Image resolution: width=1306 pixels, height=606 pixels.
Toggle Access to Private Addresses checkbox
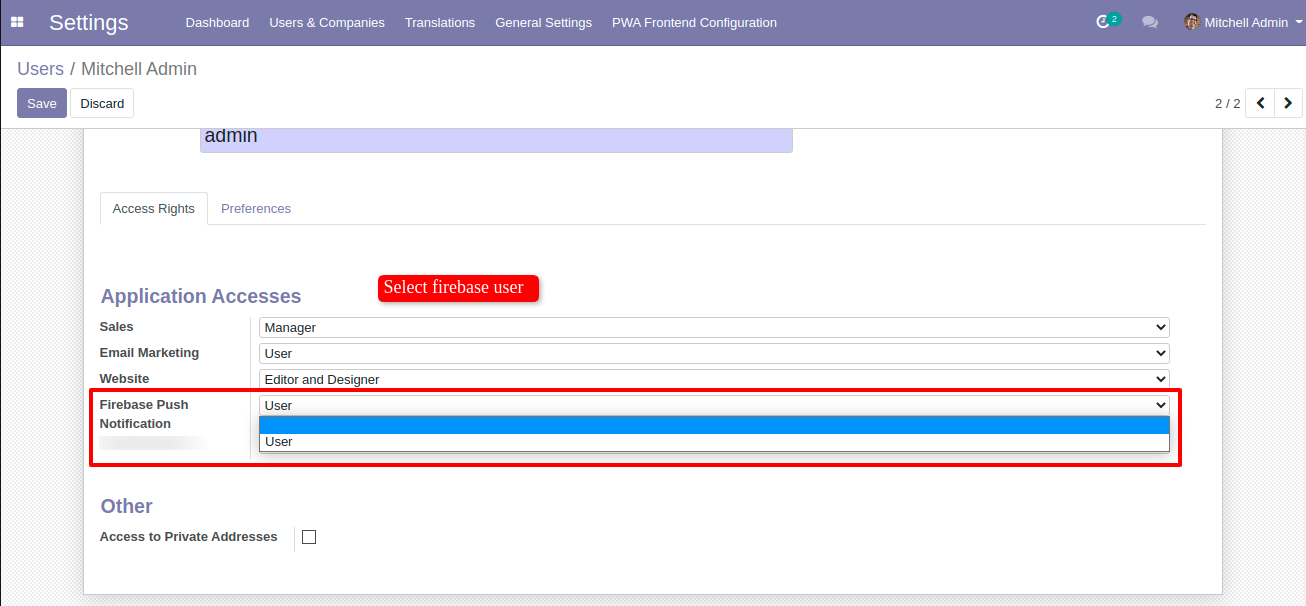coord(309,537)
